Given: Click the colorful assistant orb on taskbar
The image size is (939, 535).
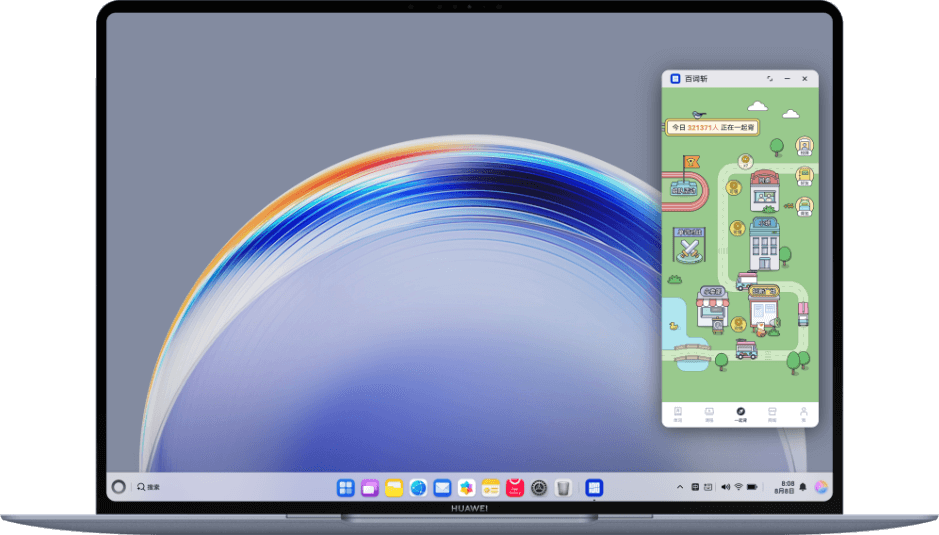Looking at the screenshot, I should click(821, 487).
